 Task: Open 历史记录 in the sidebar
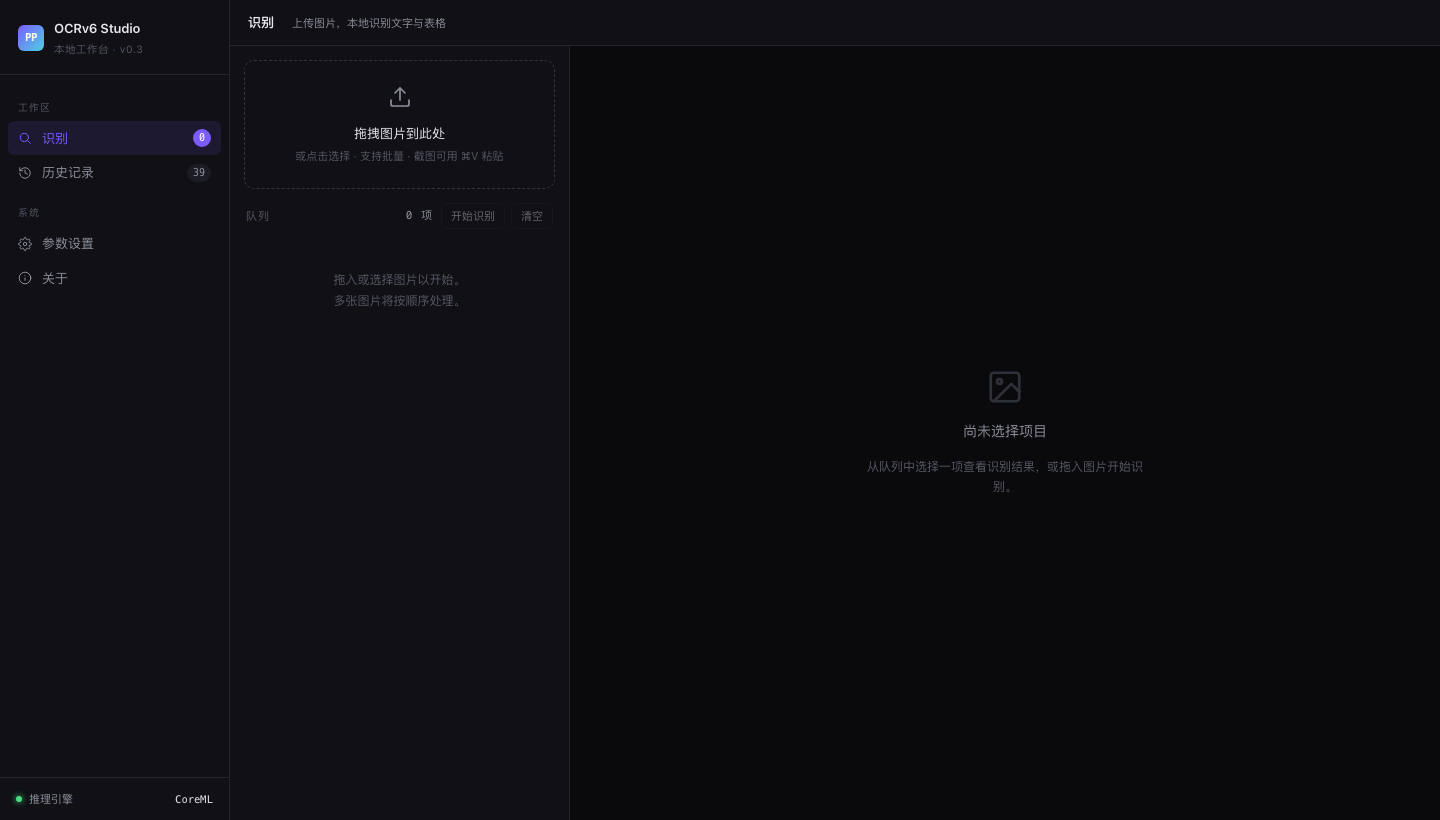114,173
